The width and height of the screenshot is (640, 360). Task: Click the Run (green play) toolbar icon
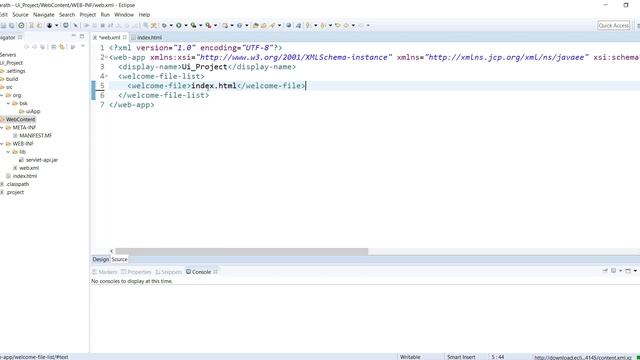tap(178, 25)
